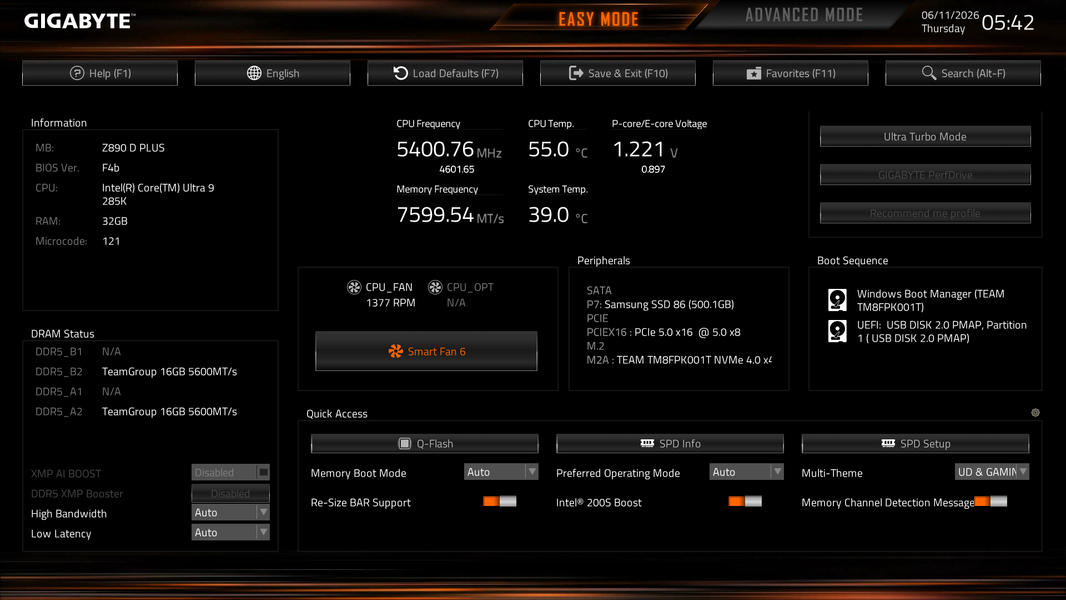
Task: Click the globe language icon
Action: tap(254, 73)
